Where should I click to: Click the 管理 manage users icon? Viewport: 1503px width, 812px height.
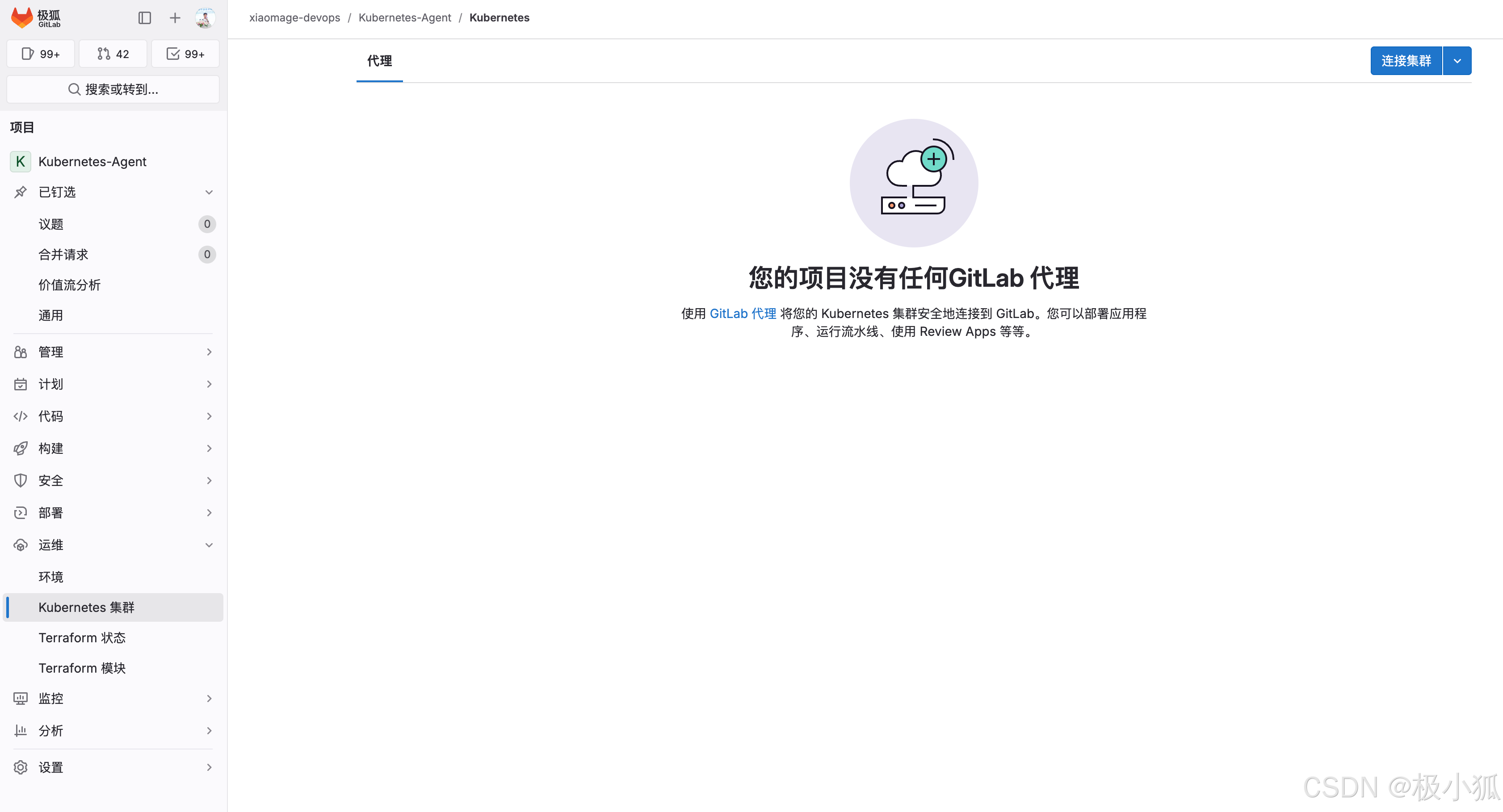pos(21,352)
